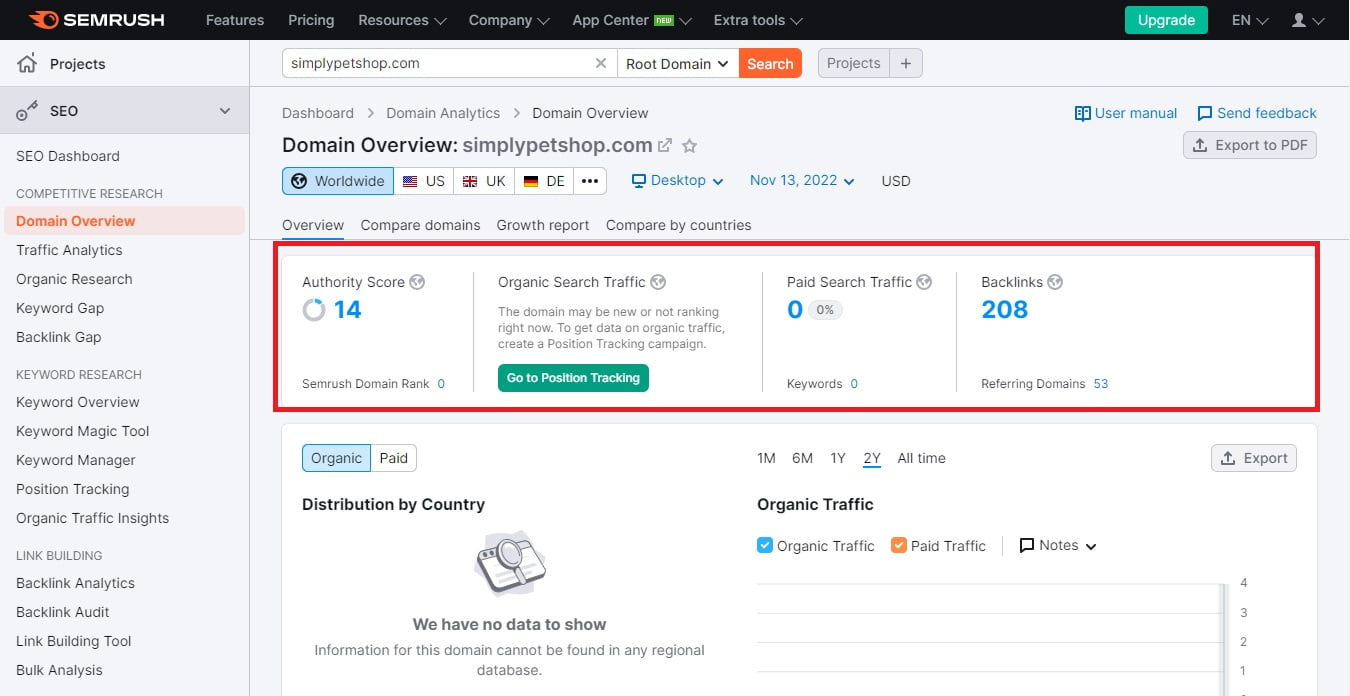Open the Resources dropdown menu

tap(402, 20)
